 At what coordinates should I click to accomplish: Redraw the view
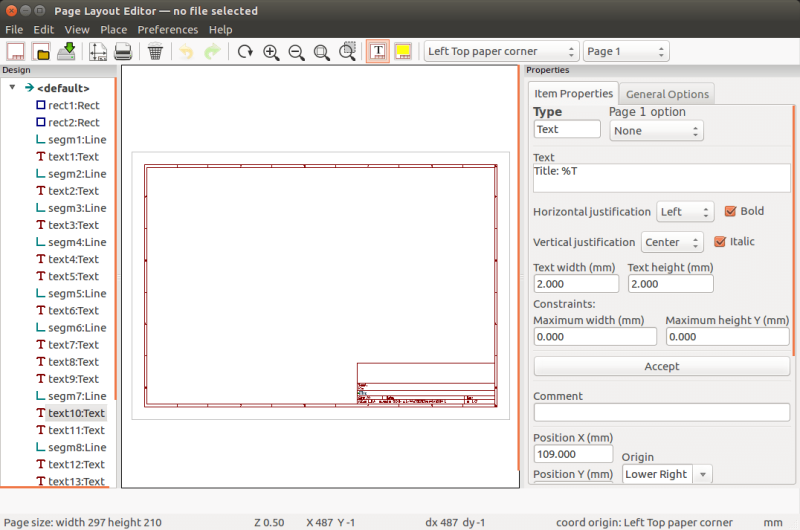point(245,52)
